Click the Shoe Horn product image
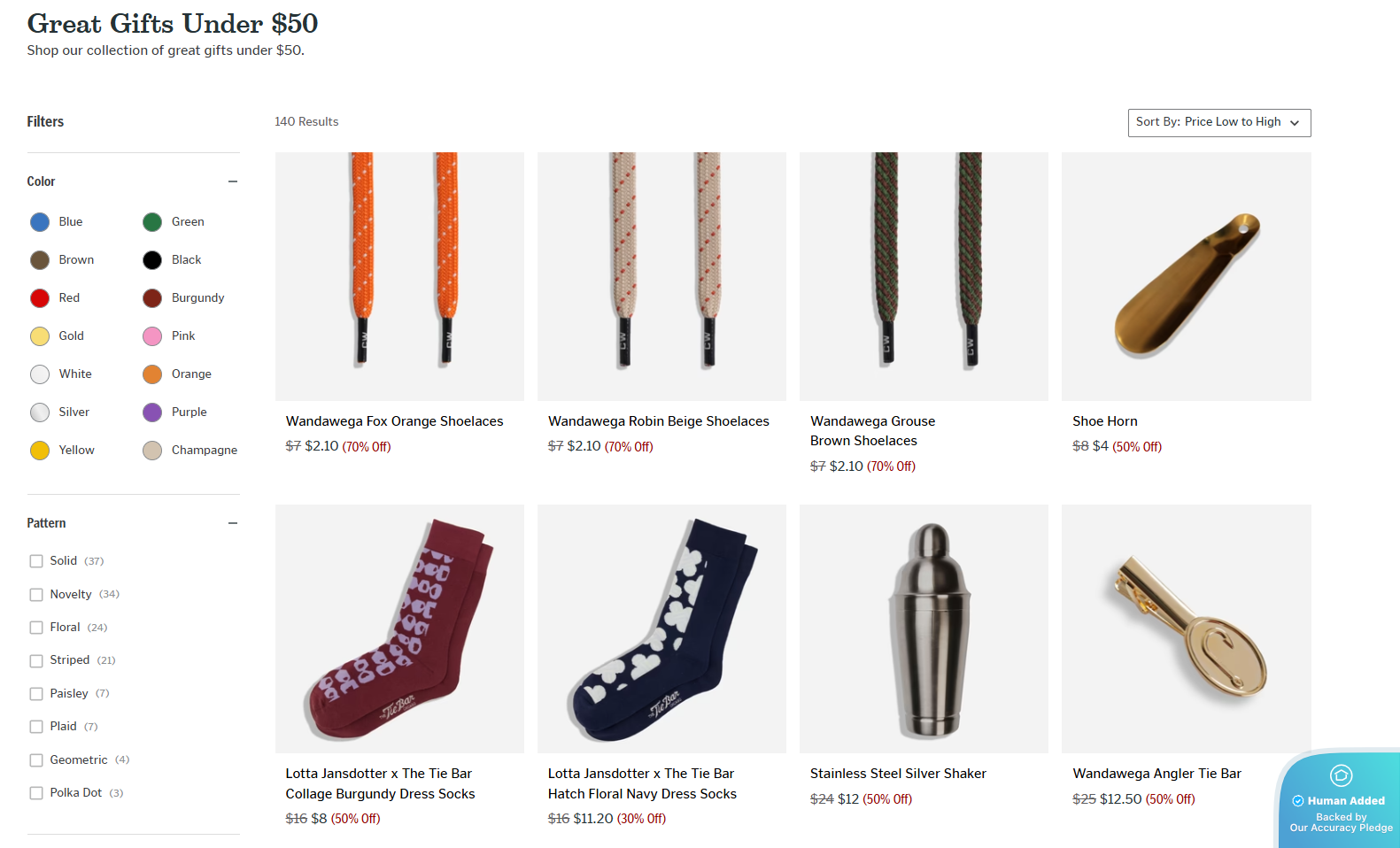Viewport: 1400px width, 848px height. coord(1186,276)
